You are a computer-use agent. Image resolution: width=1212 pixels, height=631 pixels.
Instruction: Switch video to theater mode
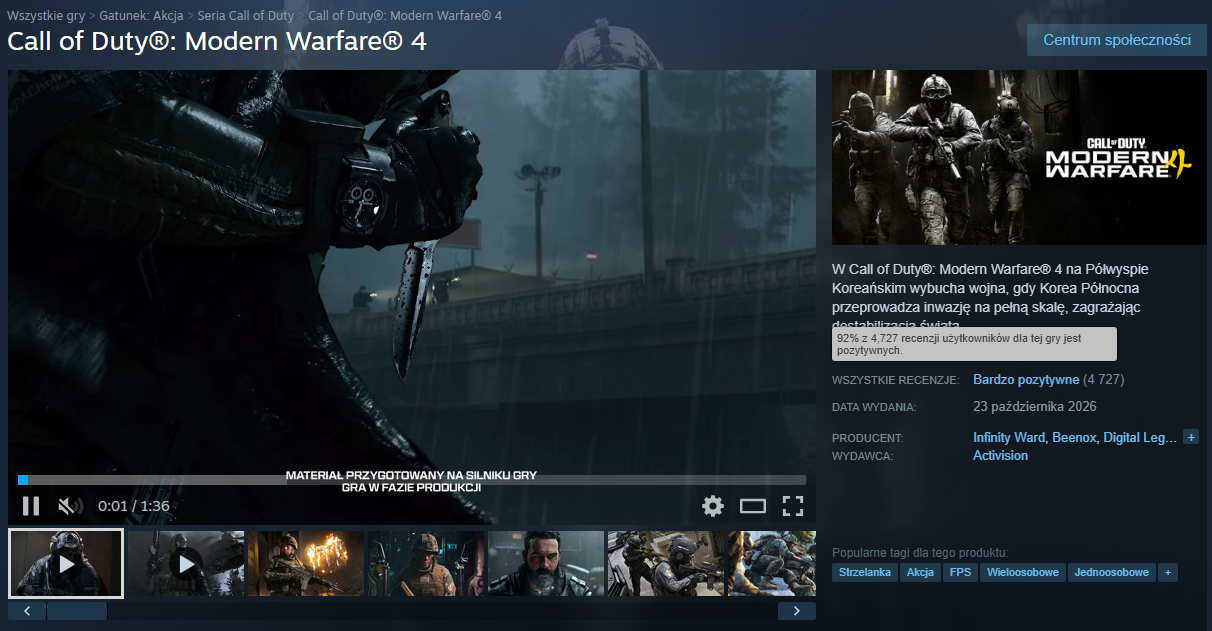(752, 506)
